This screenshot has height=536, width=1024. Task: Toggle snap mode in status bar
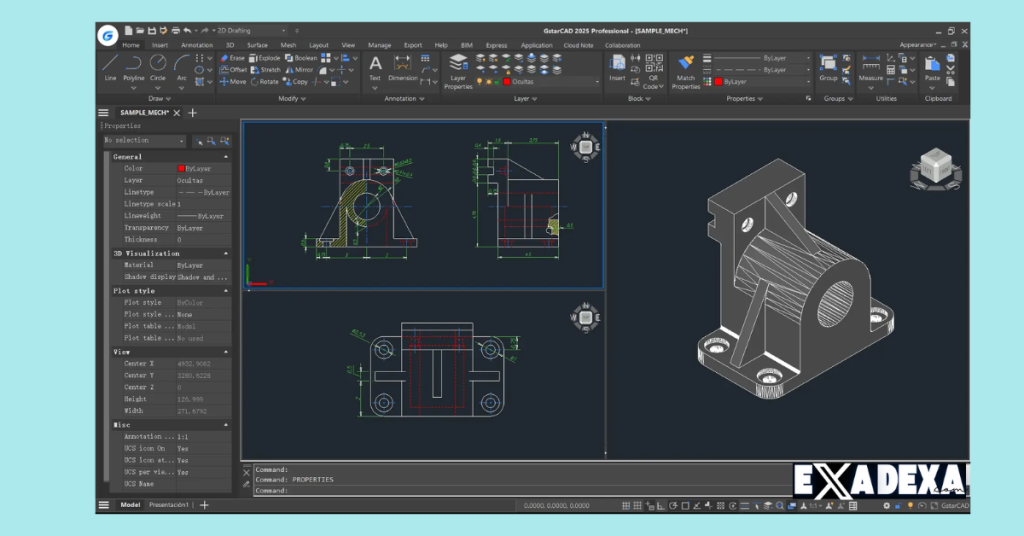[626, 505]
